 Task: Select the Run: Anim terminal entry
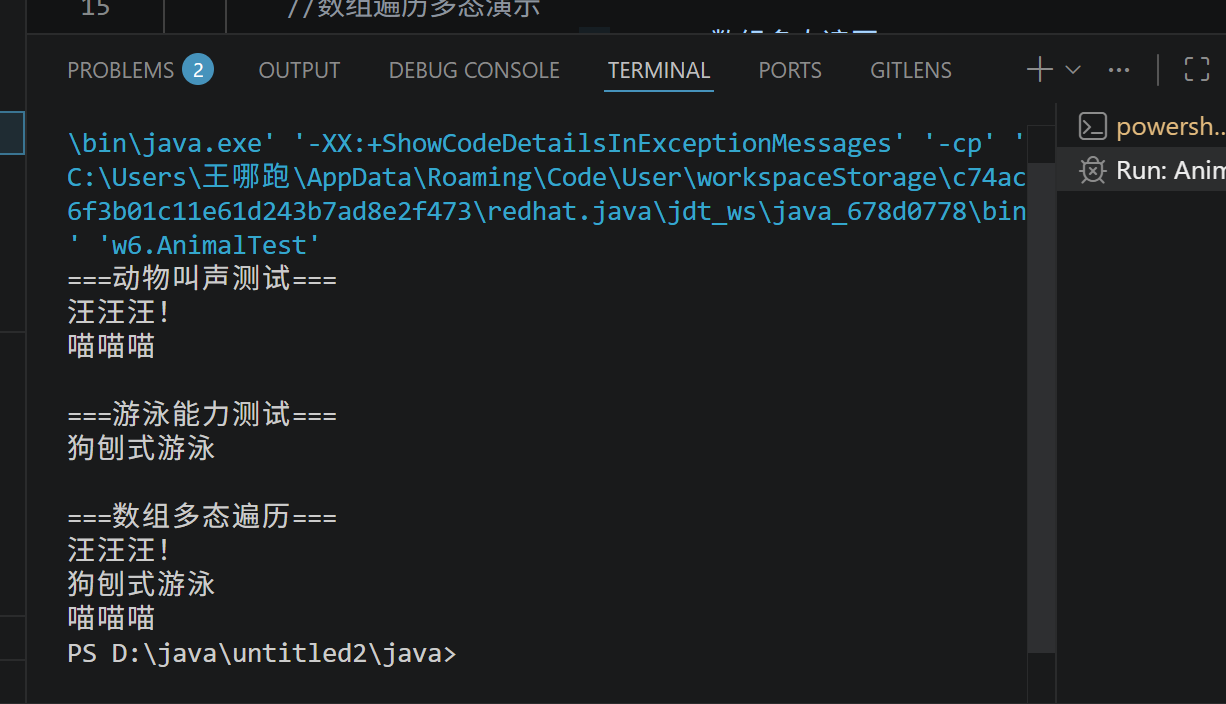click(1169, 170)
